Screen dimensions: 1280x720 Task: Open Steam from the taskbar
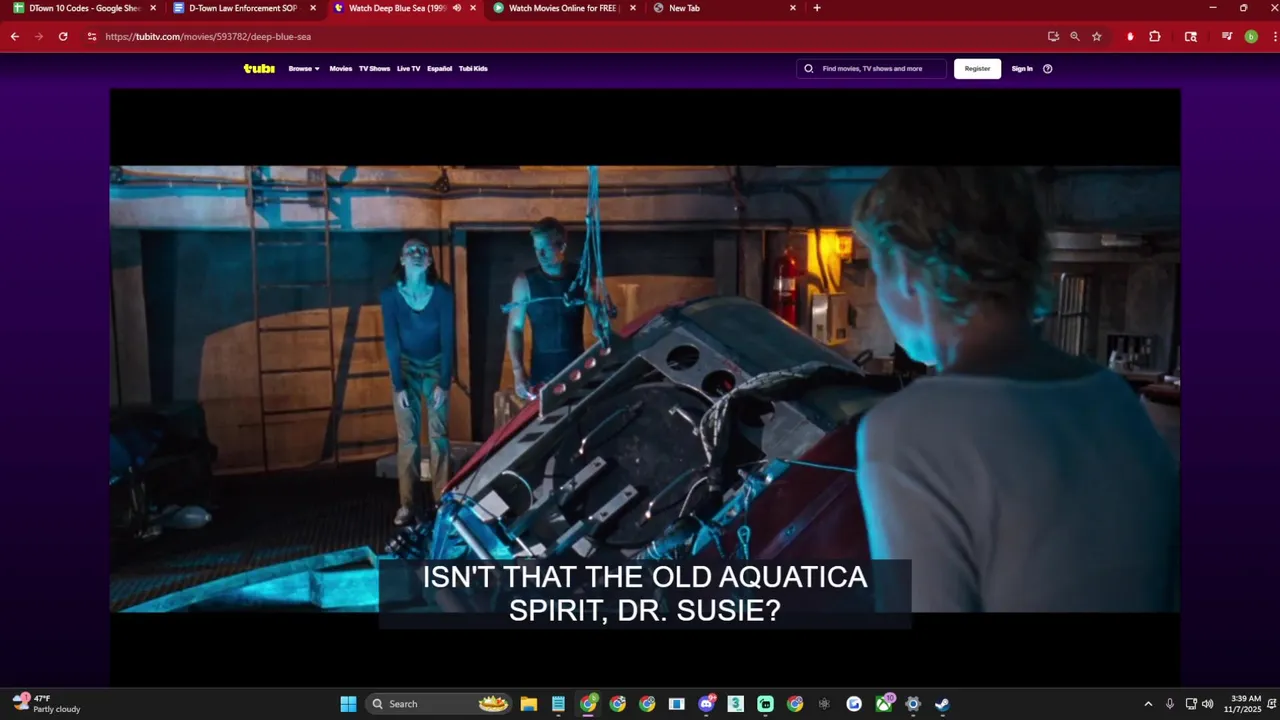[x=942, y=704]
